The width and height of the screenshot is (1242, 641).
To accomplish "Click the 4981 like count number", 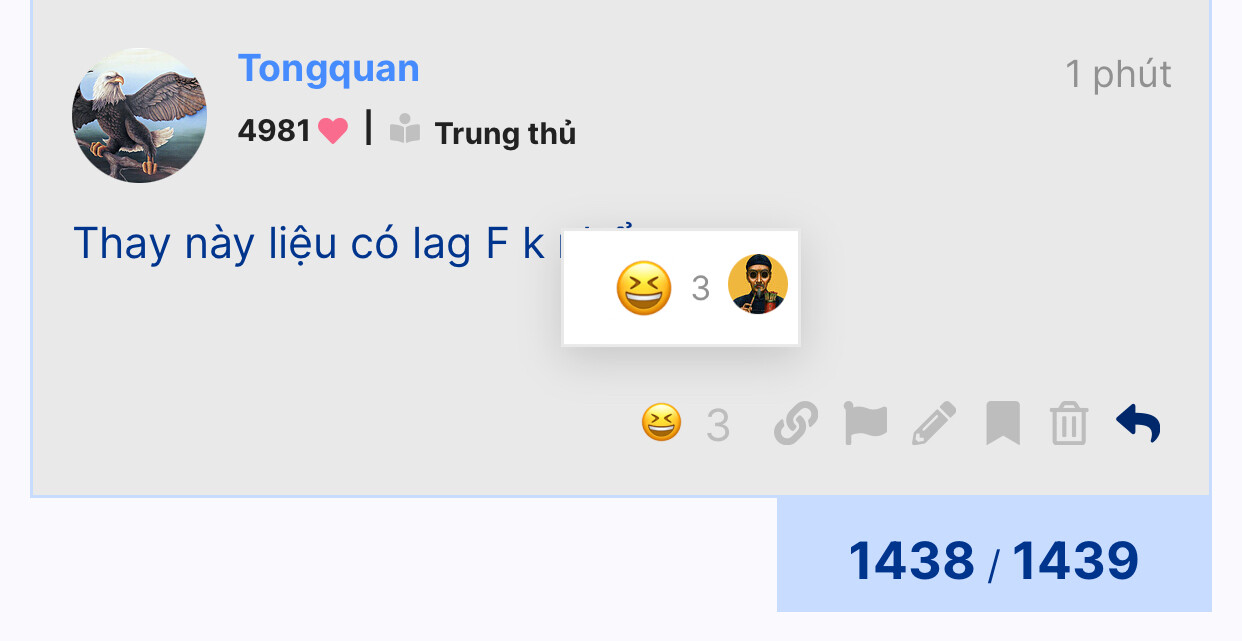I will point(275,131).
